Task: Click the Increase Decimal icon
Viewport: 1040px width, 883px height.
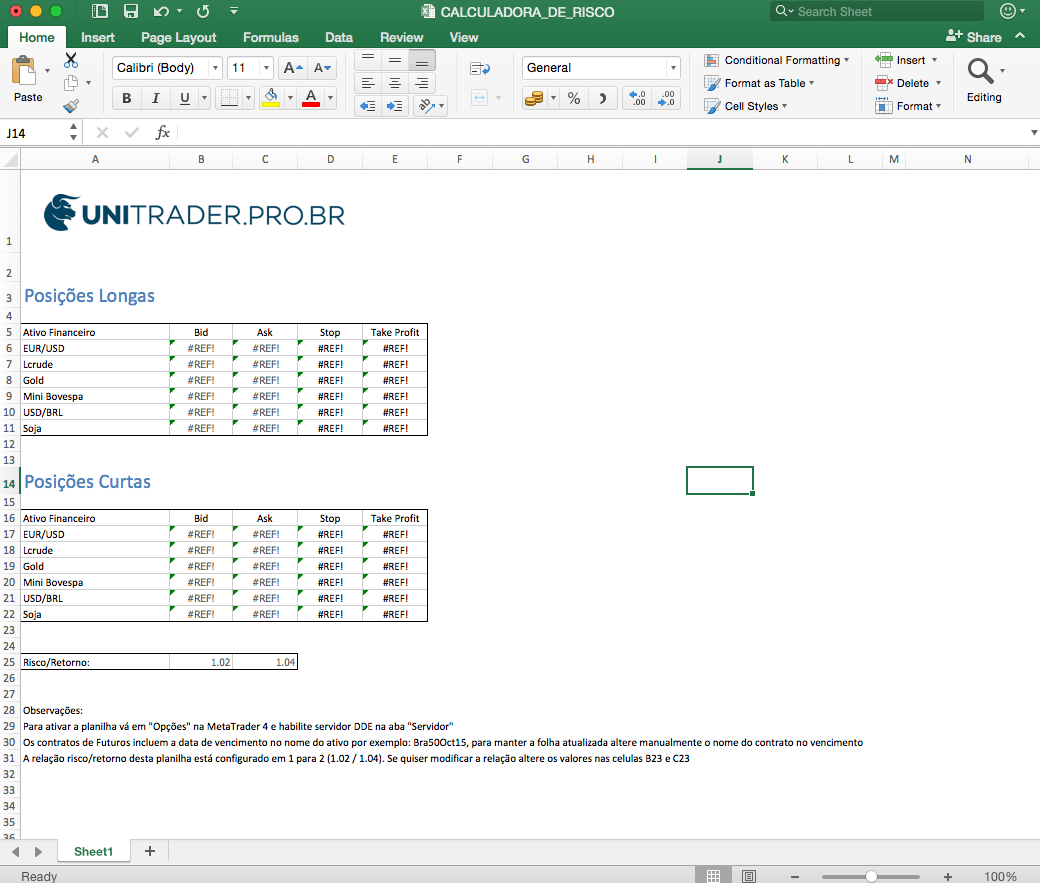Action: pos(636,98)
